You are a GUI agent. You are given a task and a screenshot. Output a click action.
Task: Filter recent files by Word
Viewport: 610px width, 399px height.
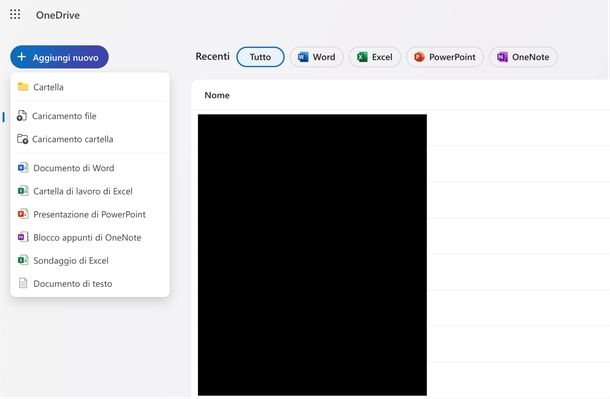(x=317, y=57)
